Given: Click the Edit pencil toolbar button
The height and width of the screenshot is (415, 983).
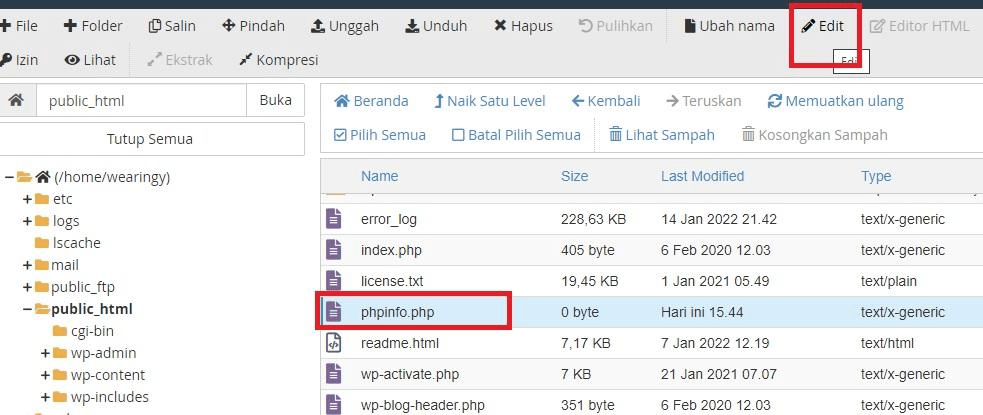Looking at the screenshot, I should tap(822, 26).
